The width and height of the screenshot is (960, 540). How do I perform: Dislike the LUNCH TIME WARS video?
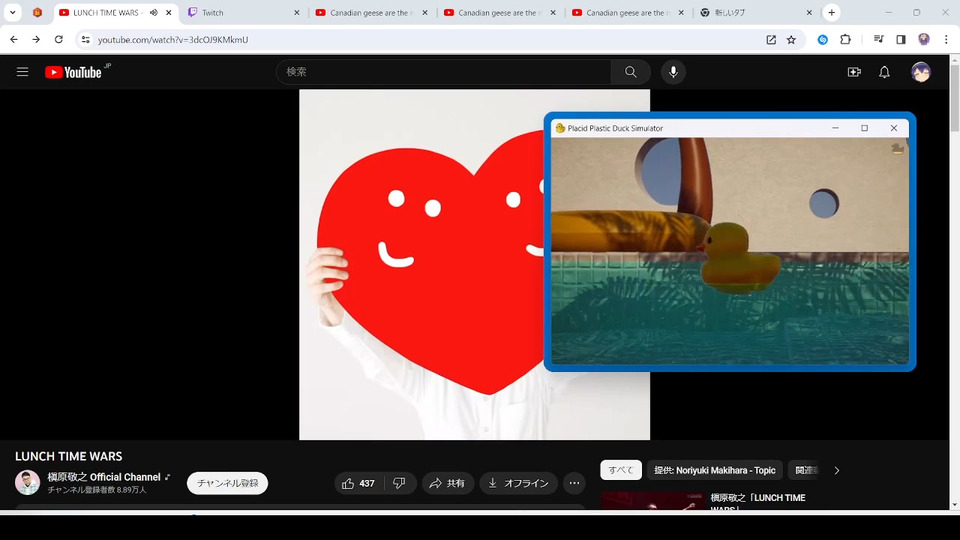(x=399, y=483)
